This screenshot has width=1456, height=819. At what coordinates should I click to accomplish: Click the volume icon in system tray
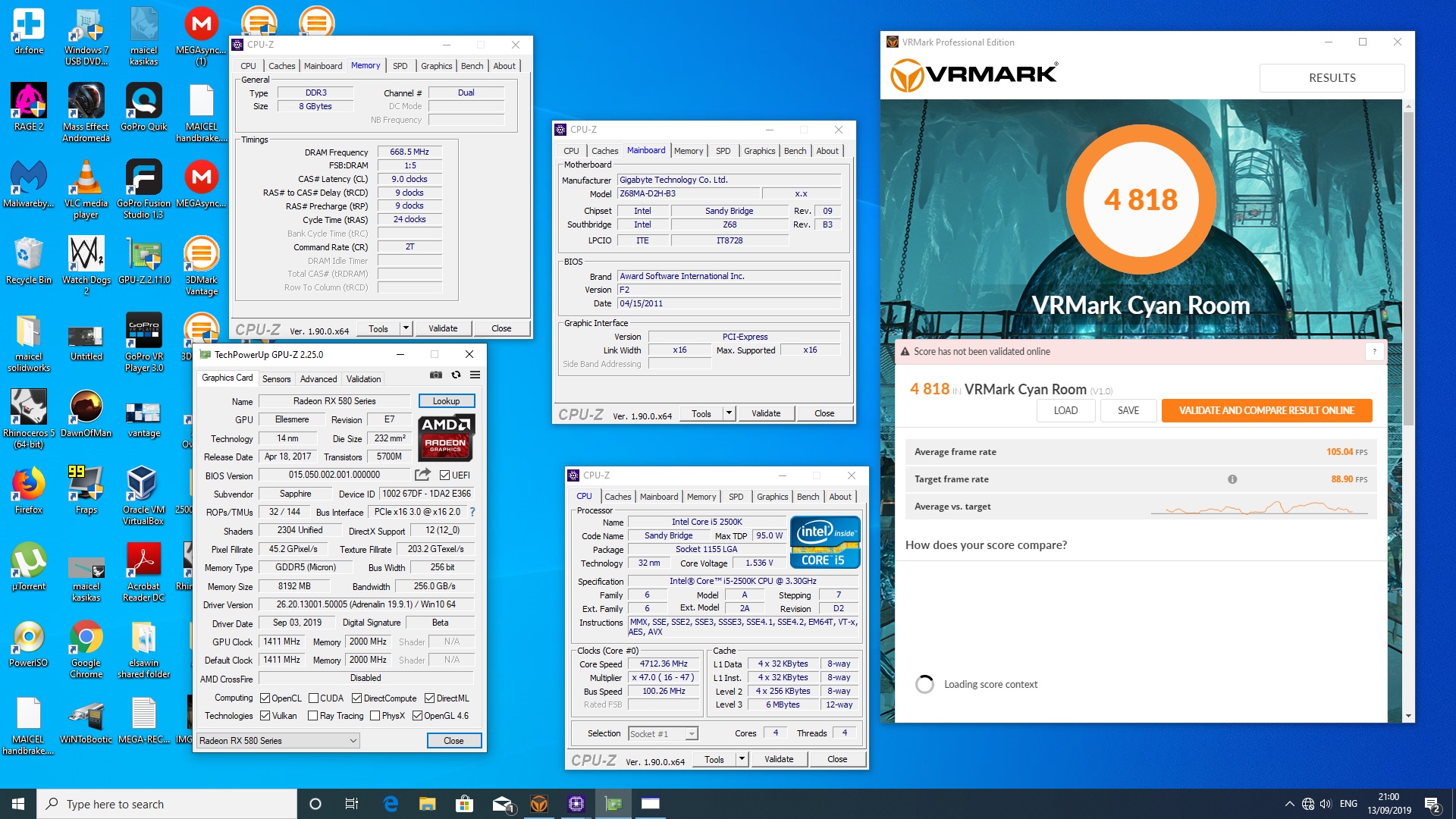click(1326, 804)
